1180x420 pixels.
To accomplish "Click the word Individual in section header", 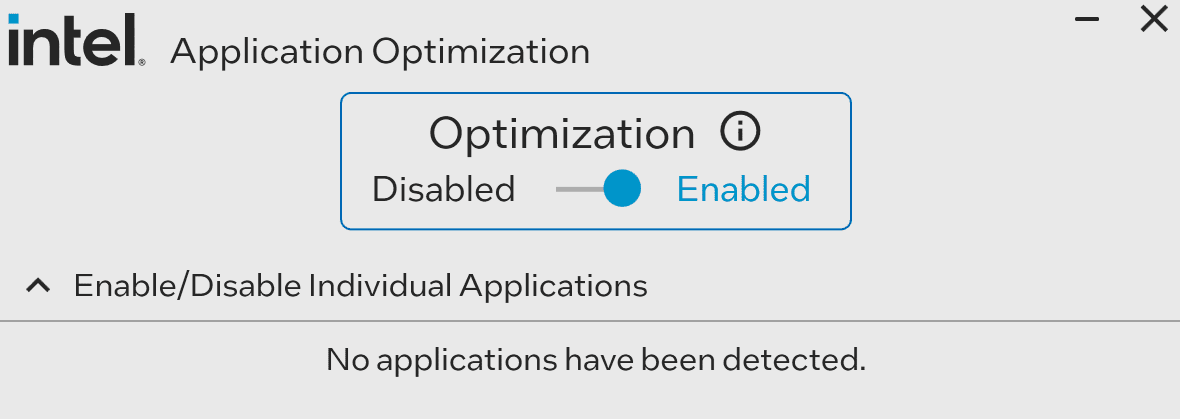I will click(x=380, y=286).
